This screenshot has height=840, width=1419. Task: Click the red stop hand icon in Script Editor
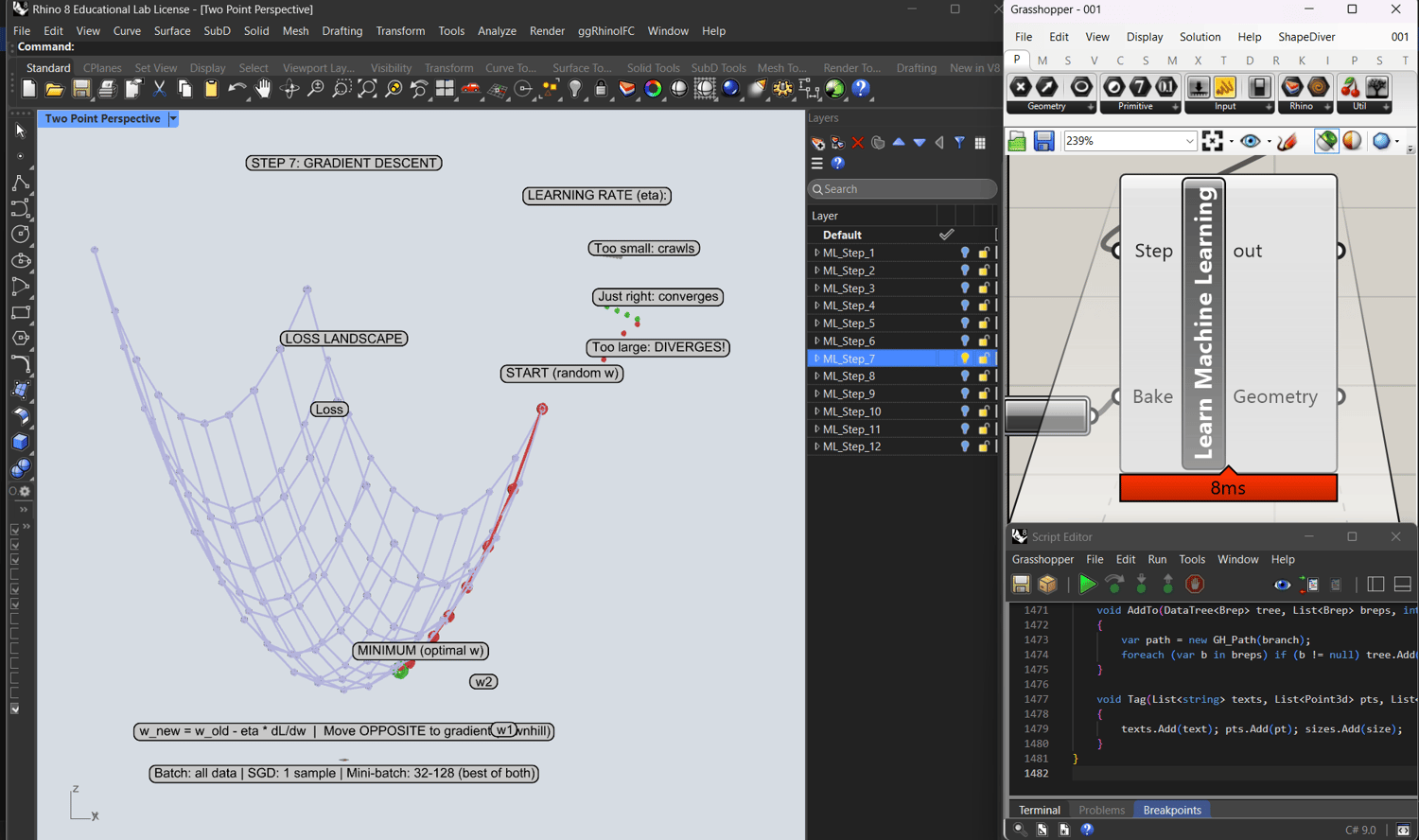tap(1195, 585)
